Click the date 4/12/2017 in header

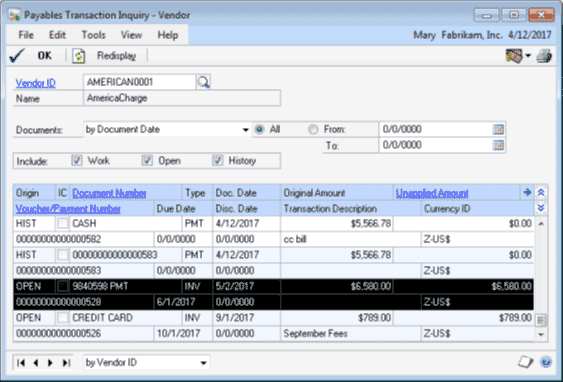(530, 35)
